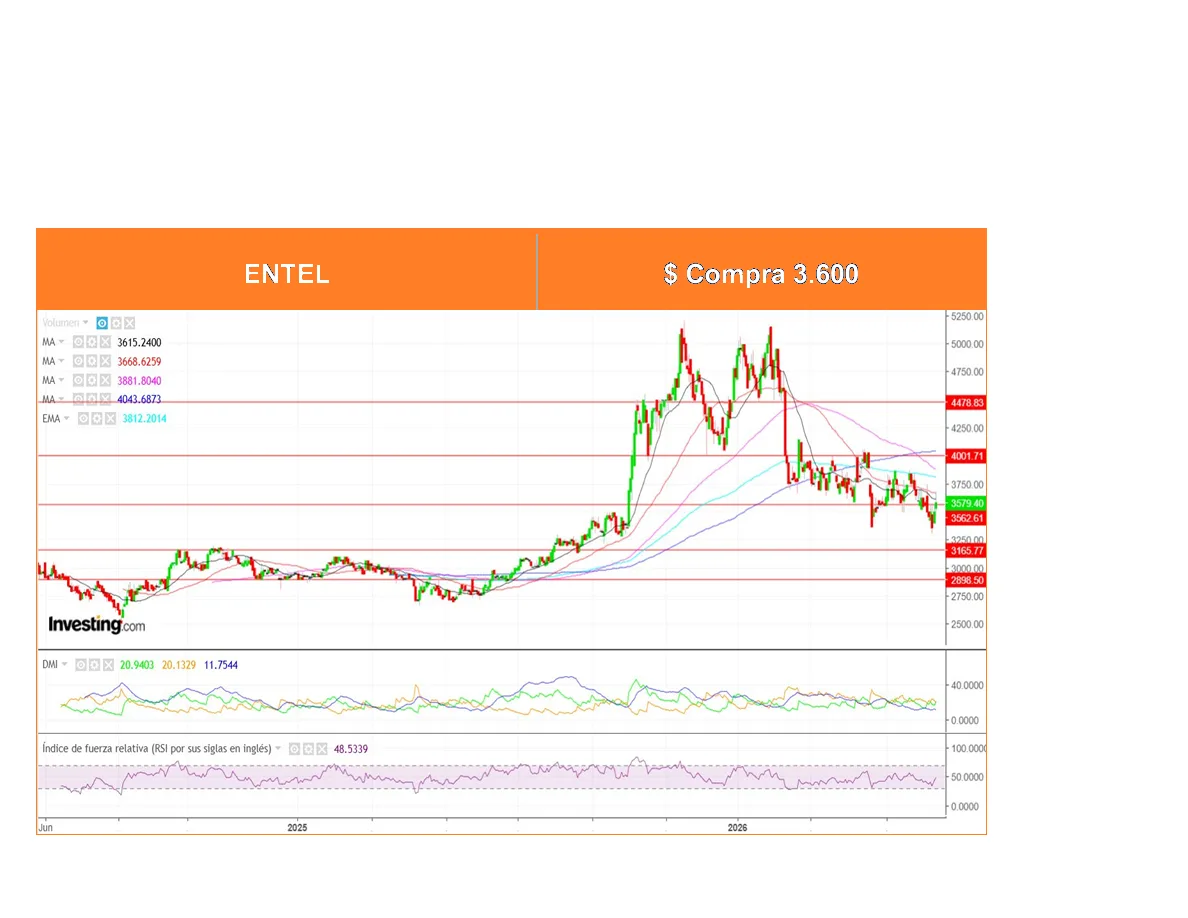Click the DMI indicator name label
Screen dimensions: 1188x918
click(50, 665)
